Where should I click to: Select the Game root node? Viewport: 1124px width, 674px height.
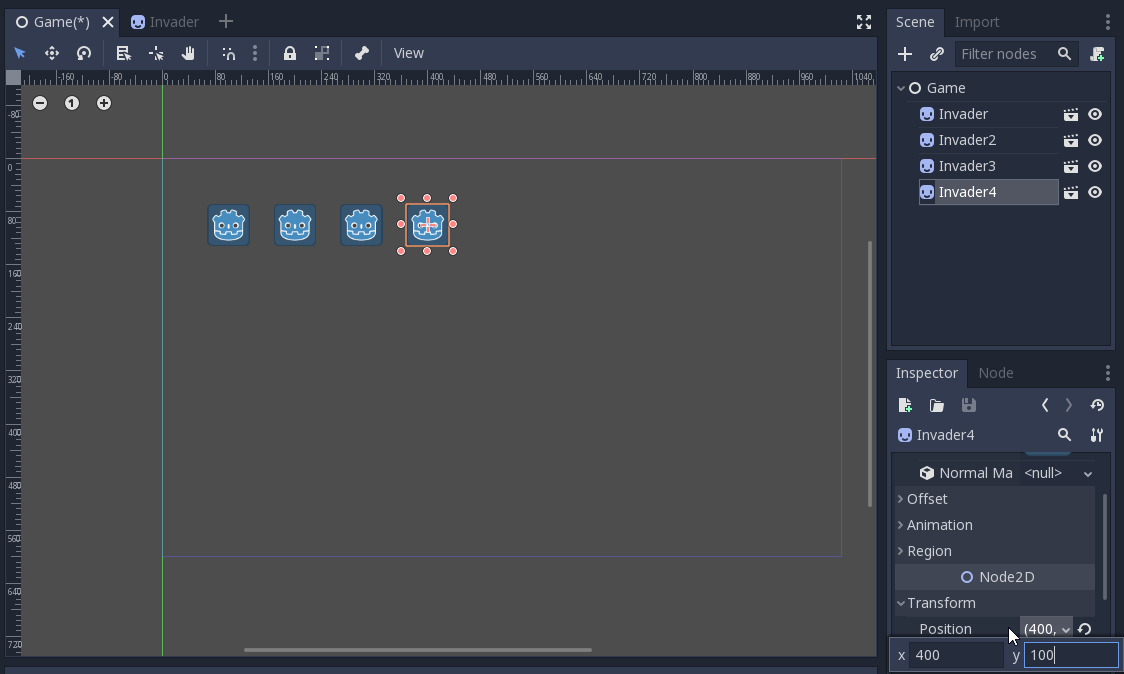point(946,88)
